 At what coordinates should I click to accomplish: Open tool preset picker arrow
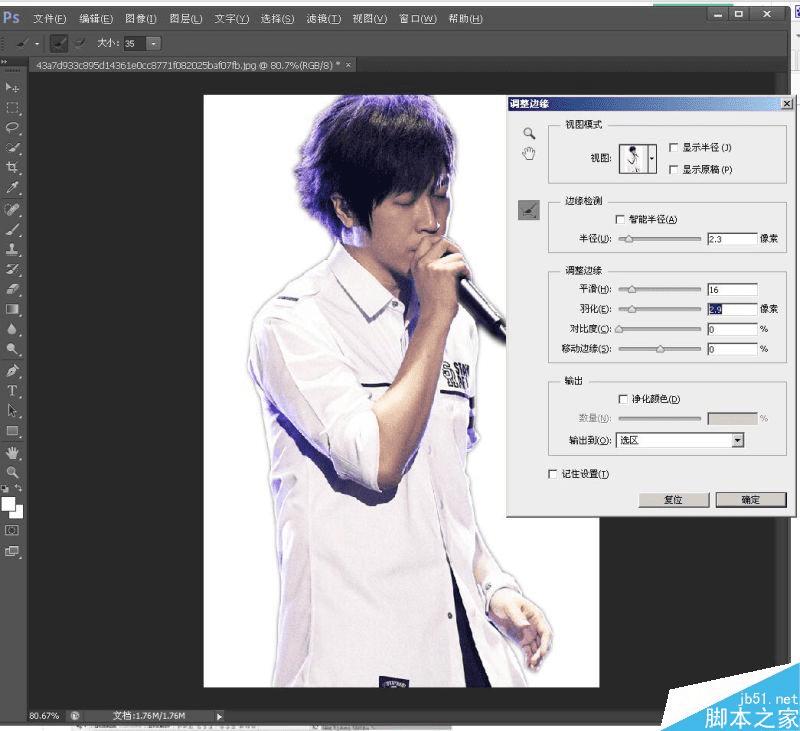pos(37,44)
